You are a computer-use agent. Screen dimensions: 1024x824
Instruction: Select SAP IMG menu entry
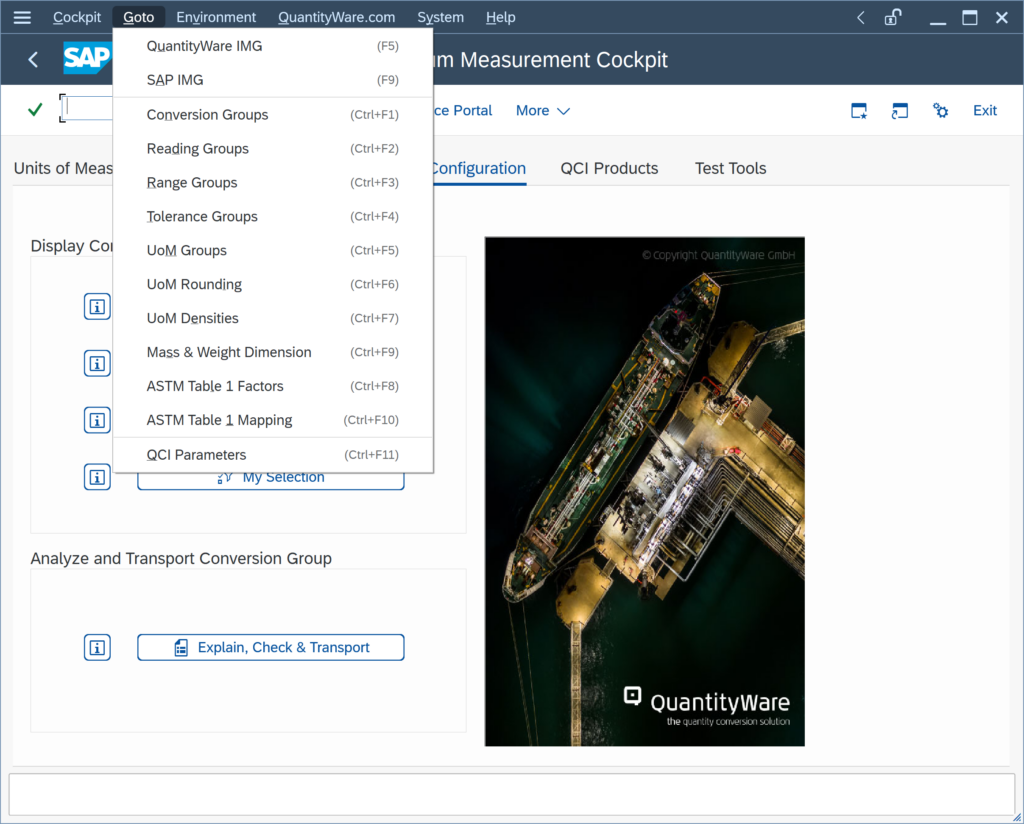coord(273,80)
